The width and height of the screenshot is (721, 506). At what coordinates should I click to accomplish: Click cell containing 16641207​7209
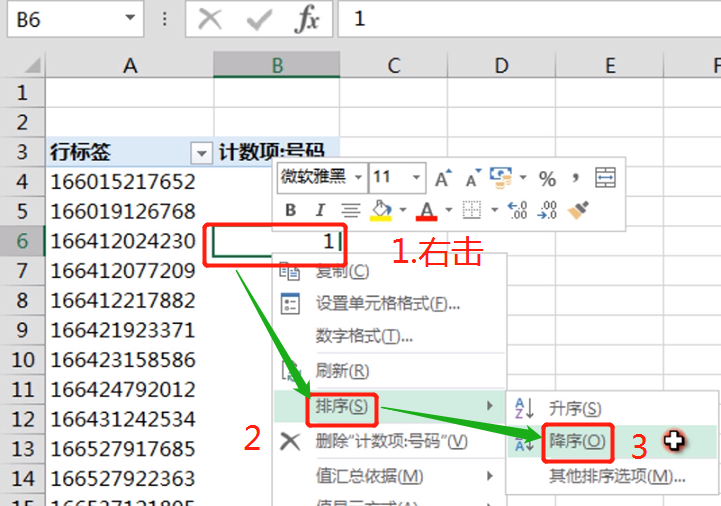130,271
